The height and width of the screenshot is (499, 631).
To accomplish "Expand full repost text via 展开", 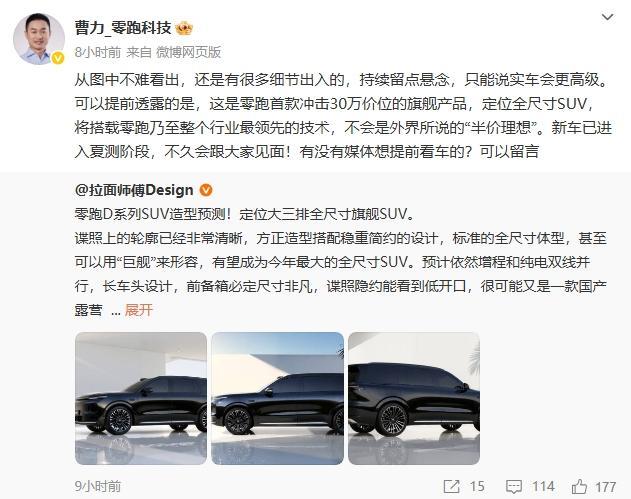I will [139, 310].
